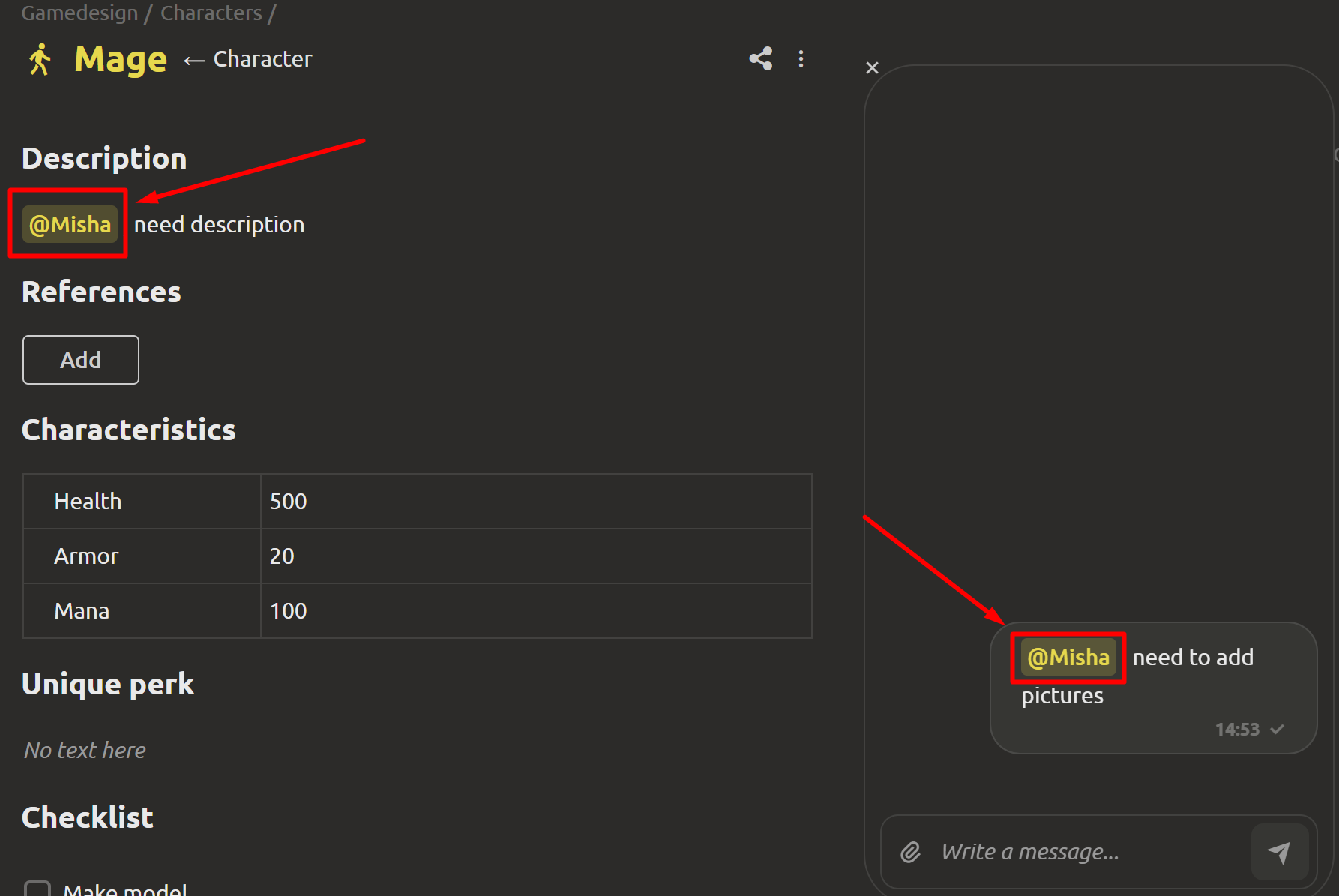Edit the Health value 500 cell
Image resolution: width=1339 pixels, height=896 pixels.
(535, 501)
